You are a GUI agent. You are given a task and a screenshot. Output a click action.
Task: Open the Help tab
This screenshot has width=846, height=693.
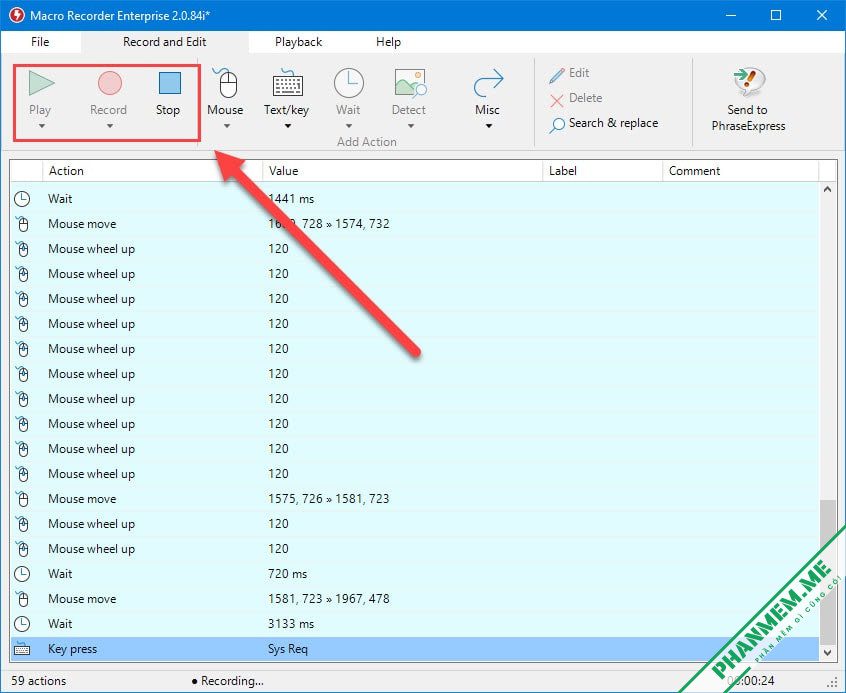point(388,42)
